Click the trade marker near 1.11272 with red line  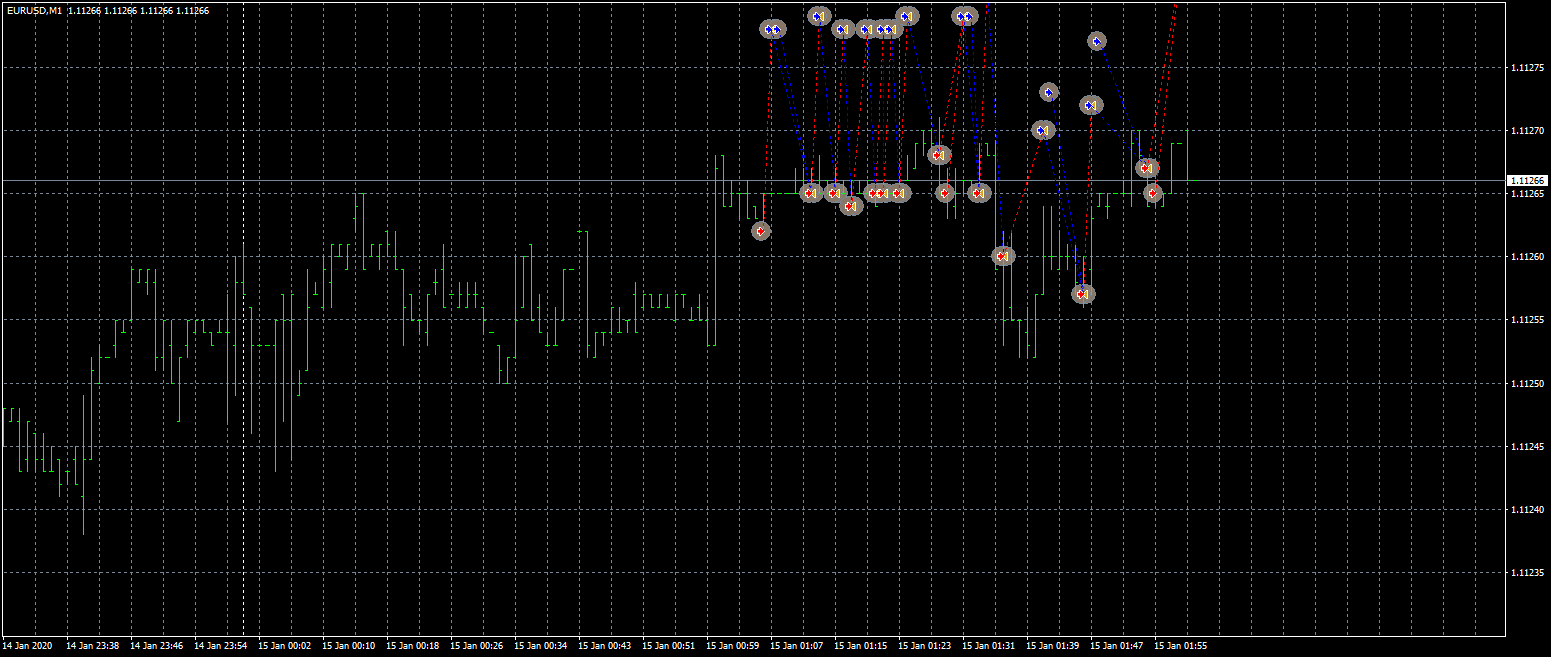click(x=1091, y=104)
